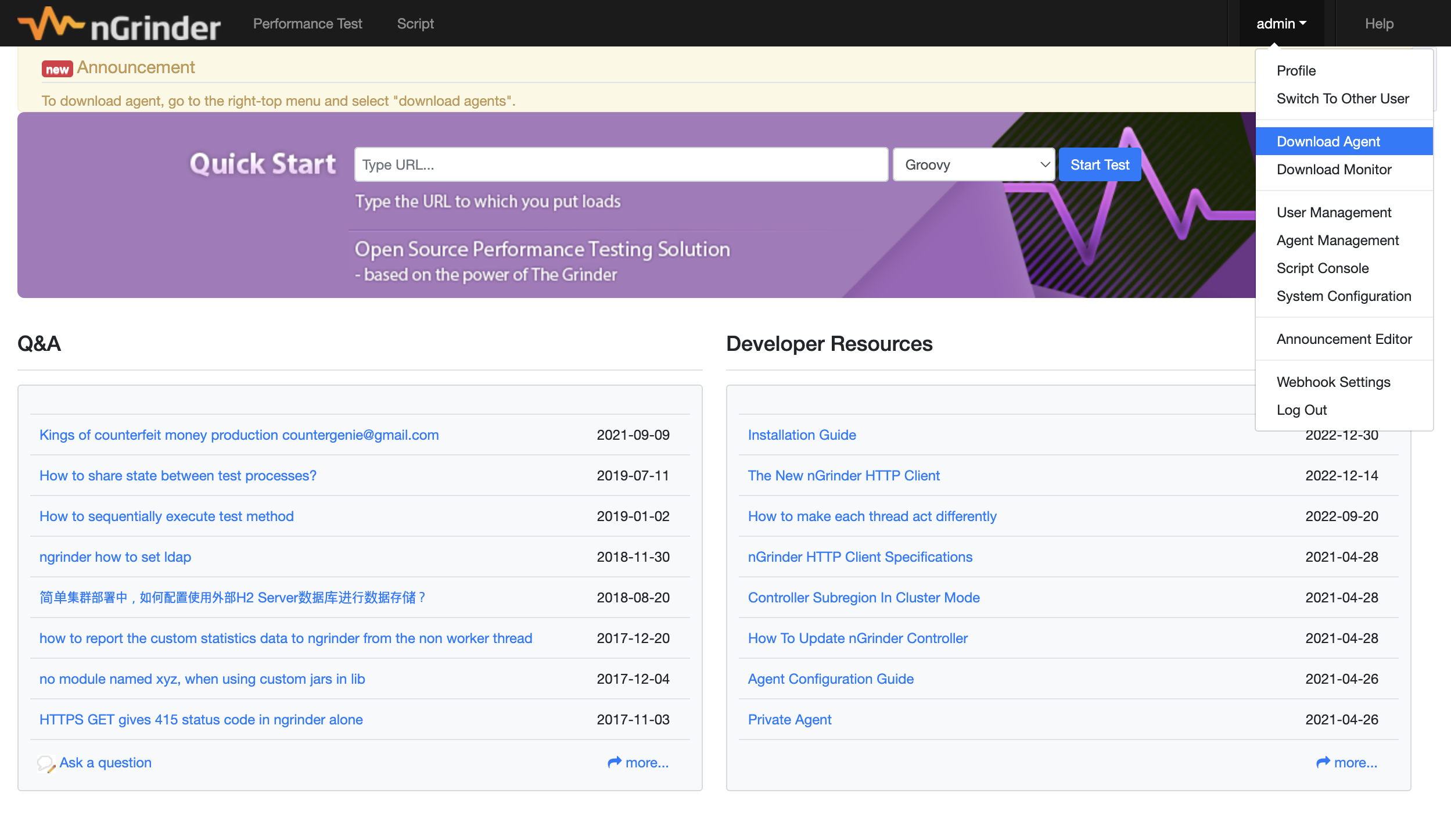Open Kings of counterfeit money production post
Image resolution: width=1451 pixels, height=840 pixels.
tap(239, 435)
